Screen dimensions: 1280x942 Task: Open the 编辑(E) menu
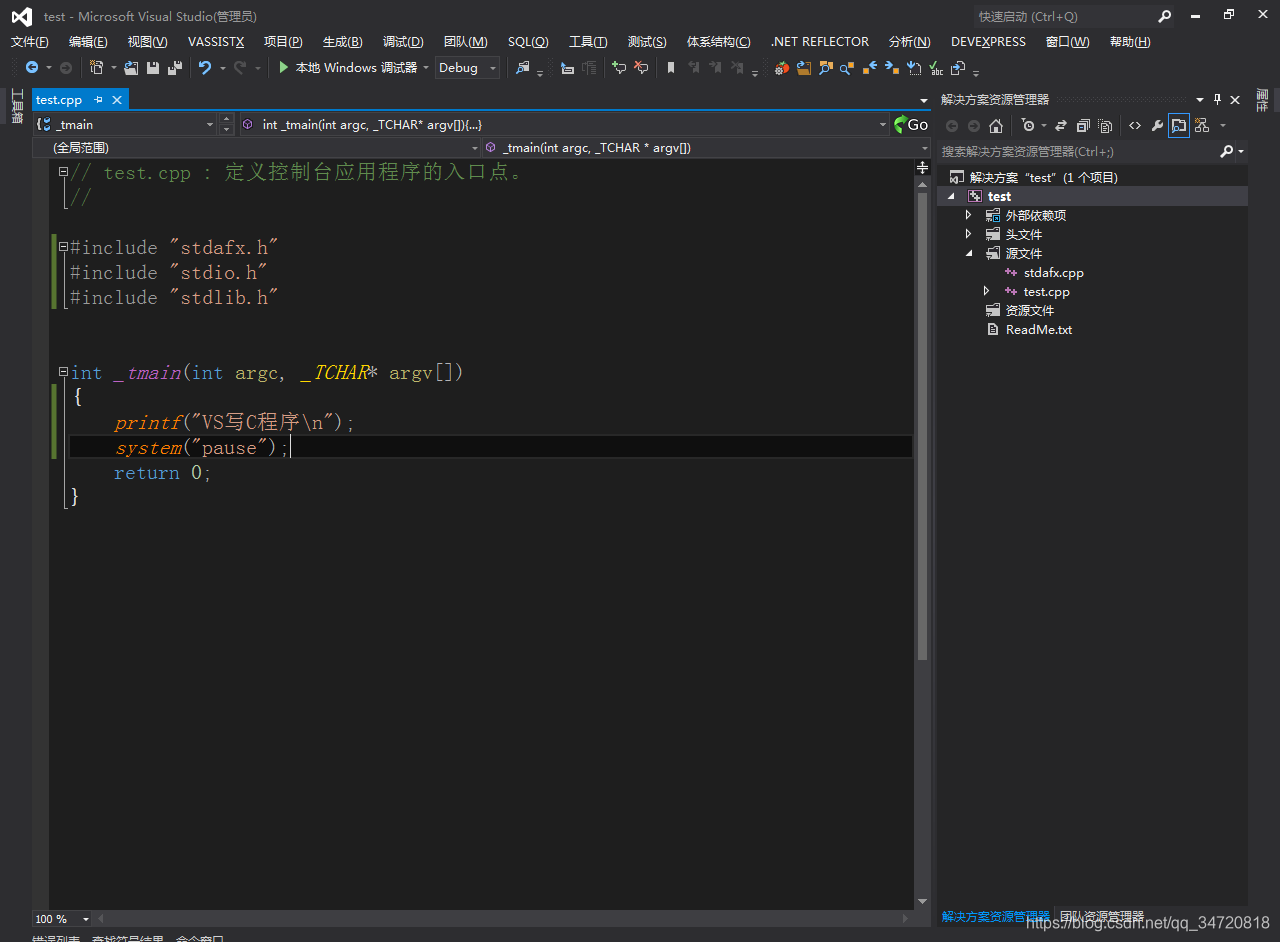88,41
